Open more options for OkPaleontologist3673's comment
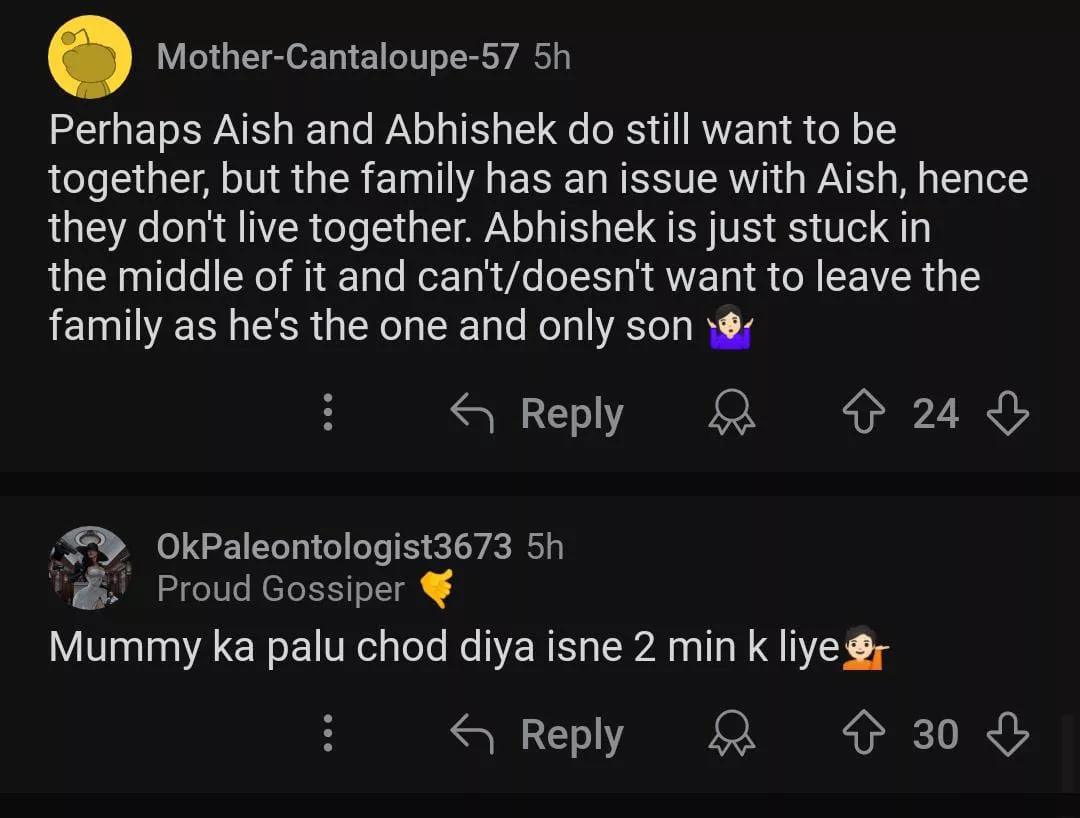The image size is (1080, 818). coord(327,735)
